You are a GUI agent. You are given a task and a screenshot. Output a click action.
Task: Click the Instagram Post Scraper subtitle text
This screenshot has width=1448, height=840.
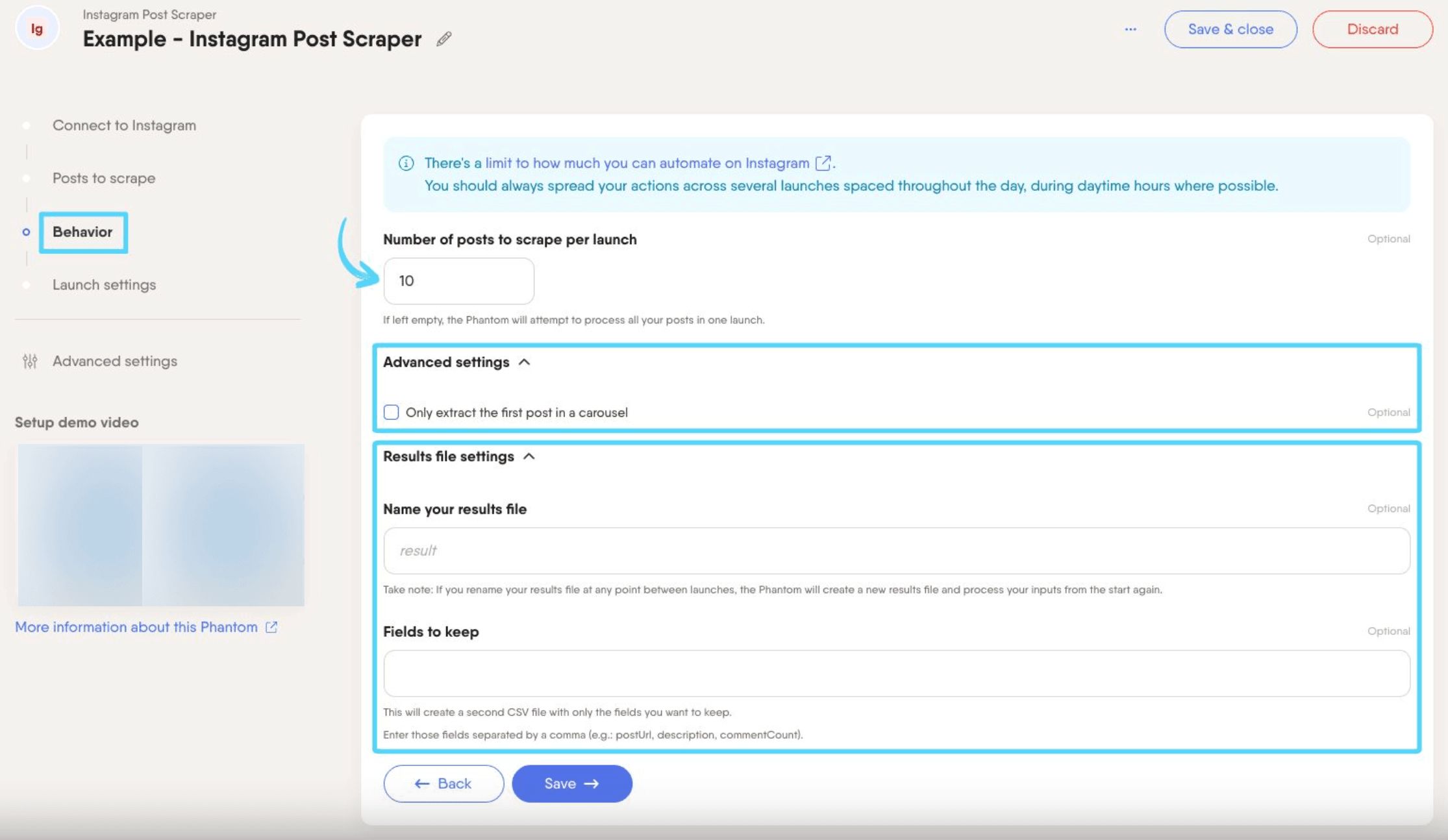tap(149, 14)
